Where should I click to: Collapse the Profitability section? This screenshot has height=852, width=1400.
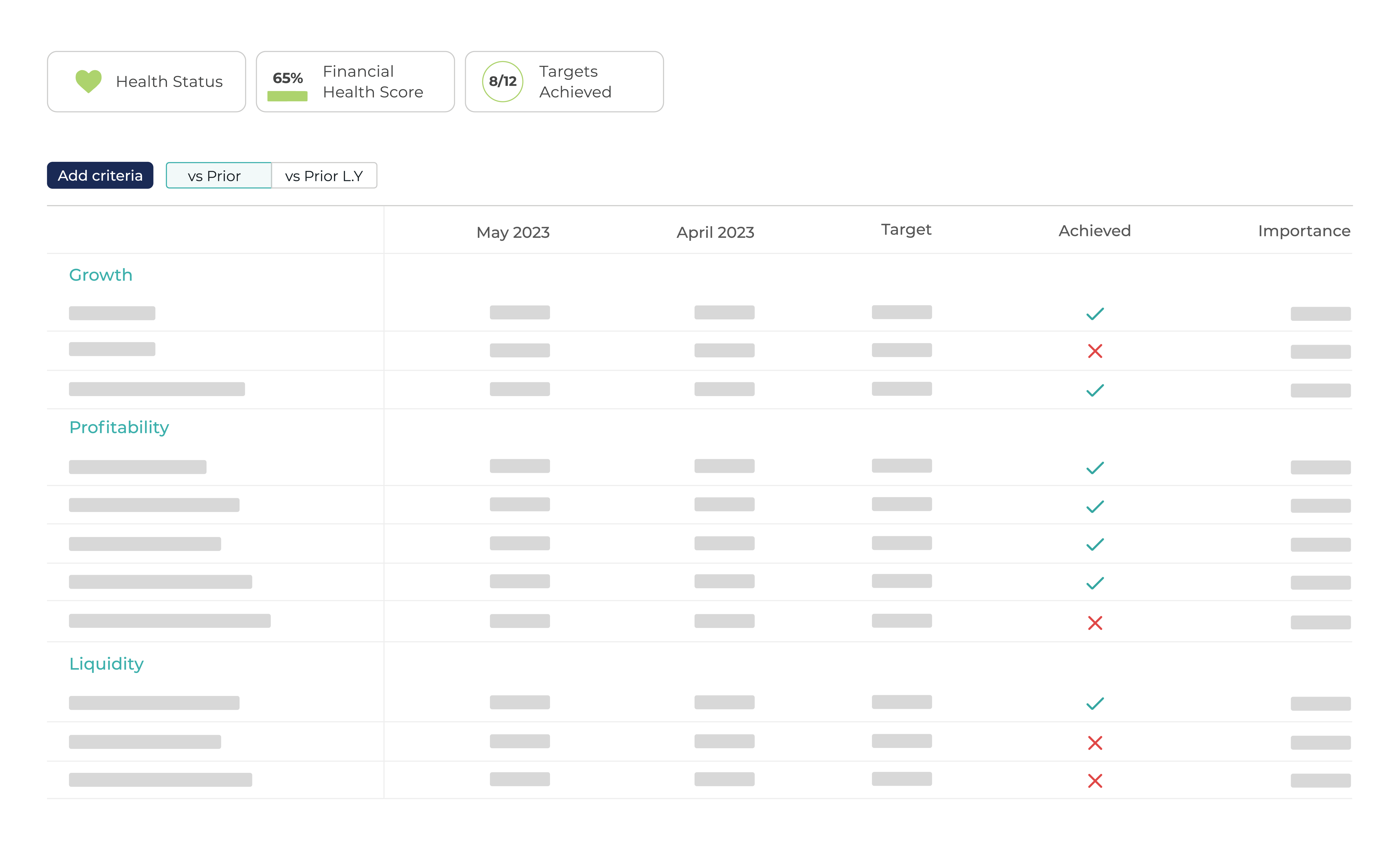[119, 427]
